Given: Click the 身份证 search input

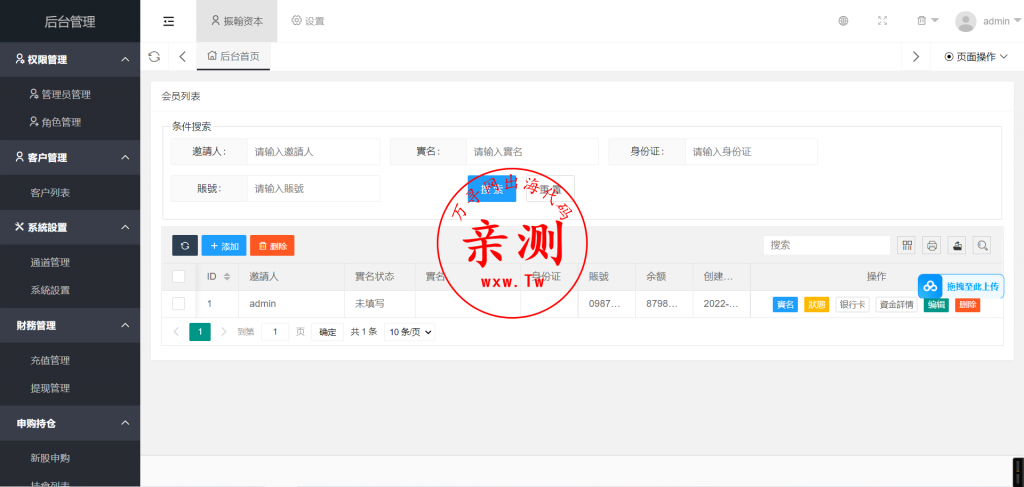Looking at the screenshot, I should (751, 151).
